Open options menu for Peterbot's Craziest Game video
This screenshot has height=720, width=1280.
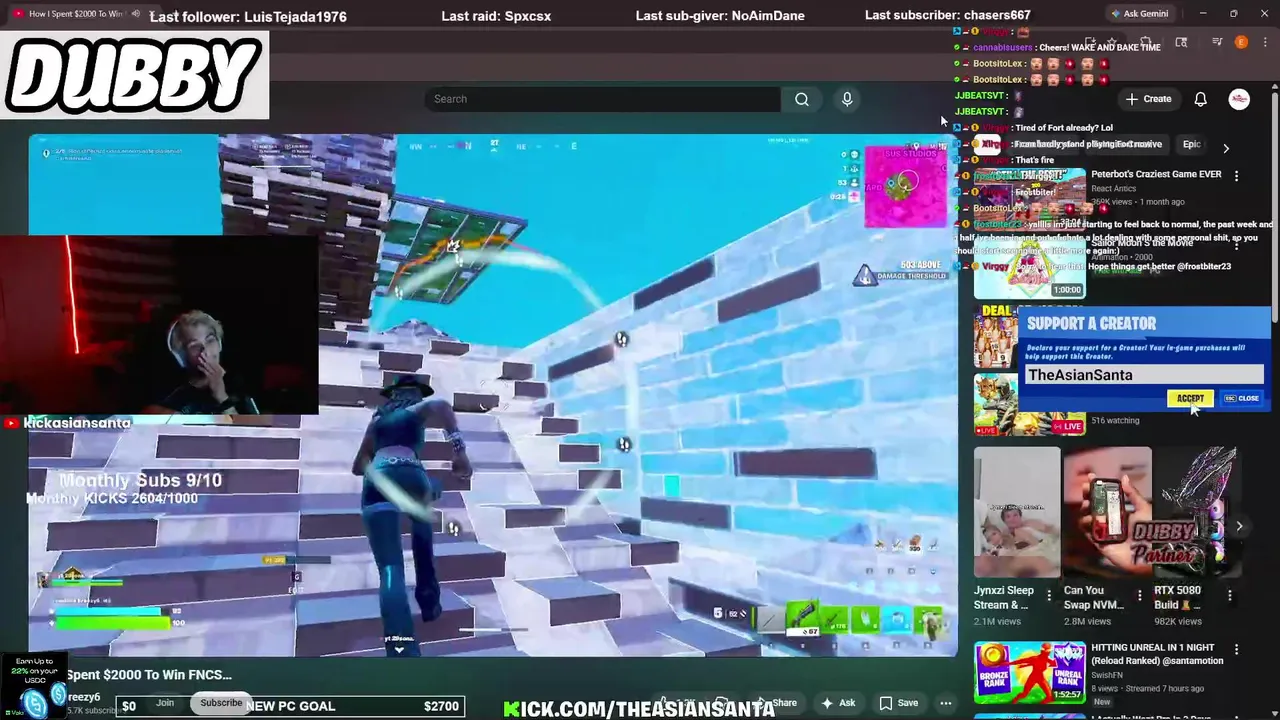(1236, 176)
